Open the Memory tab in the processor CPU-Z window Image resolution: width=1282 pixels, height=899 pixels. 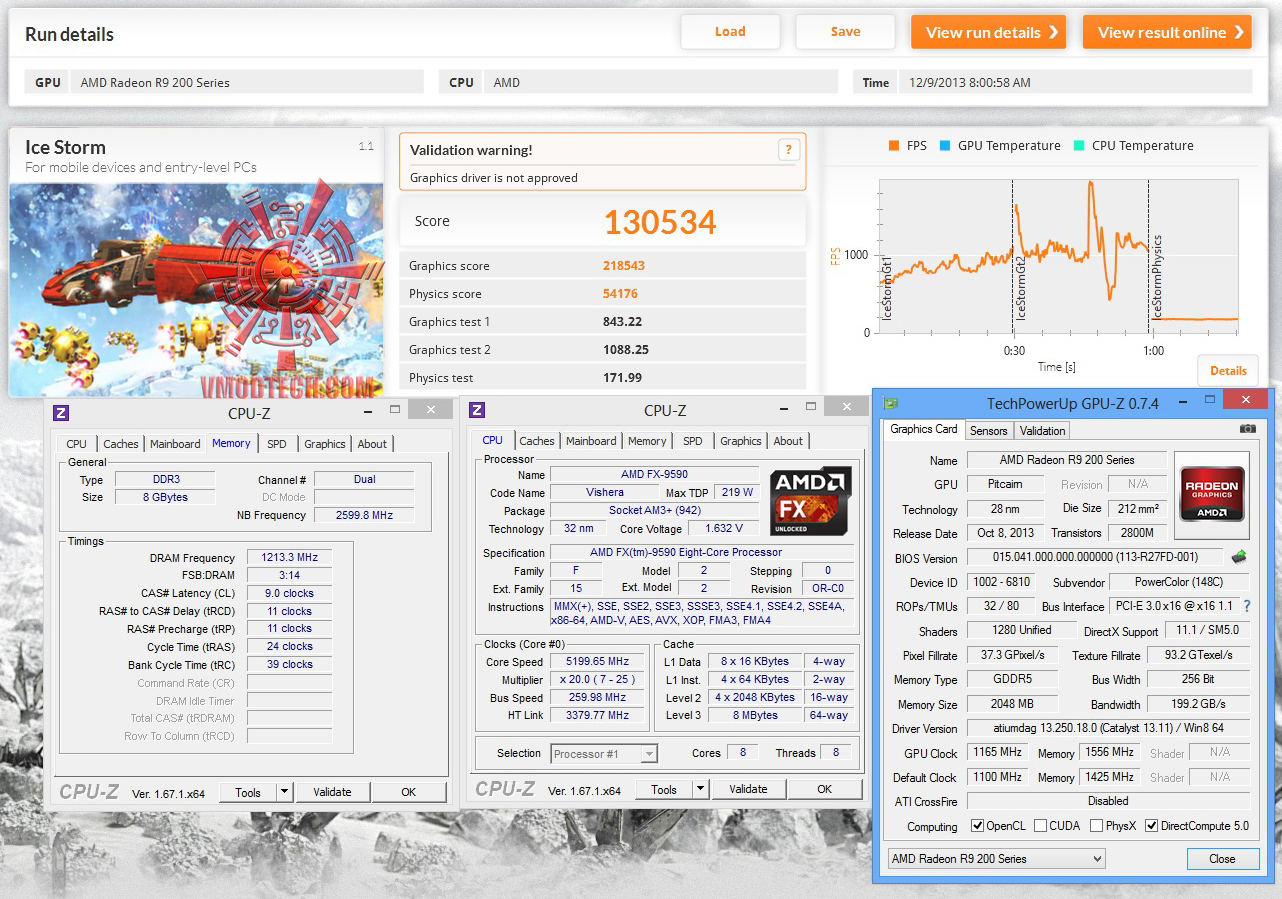click(647, 441)
